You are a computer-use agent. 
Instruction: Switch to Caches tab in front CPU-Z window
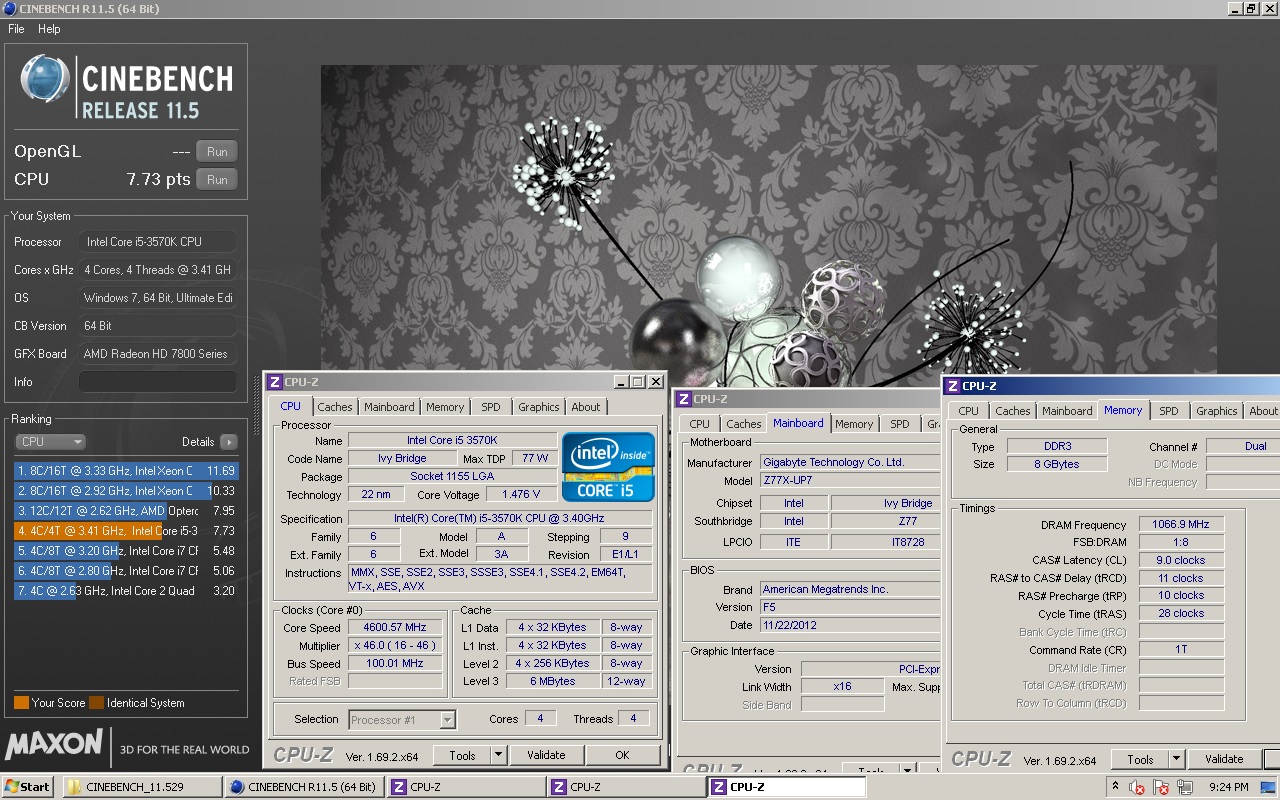335,407
